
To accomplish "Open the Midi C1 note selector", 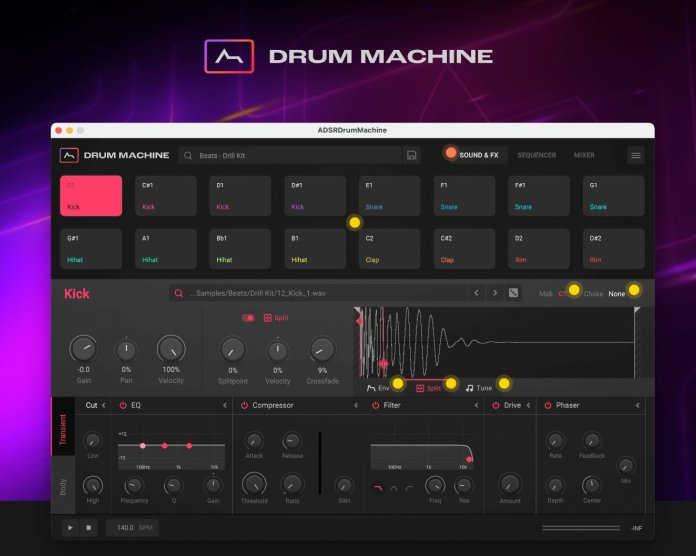I will (562, 294).
